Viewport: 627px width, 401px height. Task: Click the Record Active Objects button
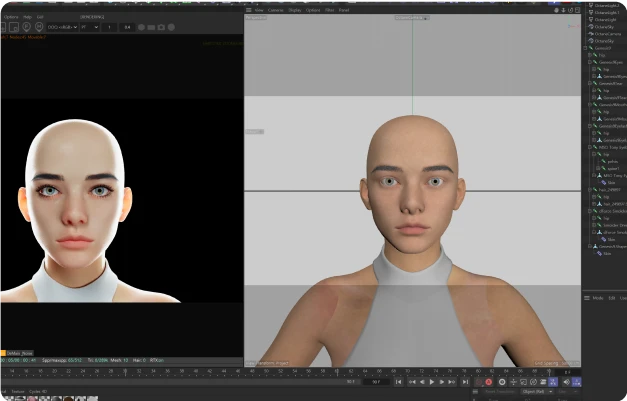click(x=479, y=382)
